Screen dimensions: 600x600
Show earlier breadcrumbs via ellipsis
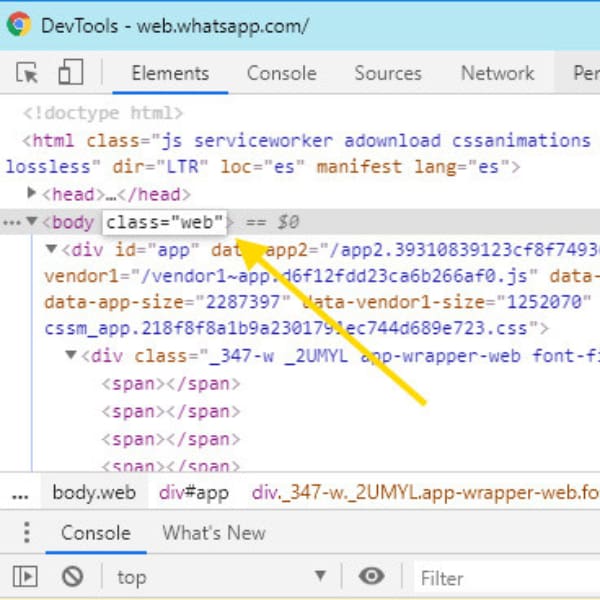pyautogui.click(x=20, y=496)
